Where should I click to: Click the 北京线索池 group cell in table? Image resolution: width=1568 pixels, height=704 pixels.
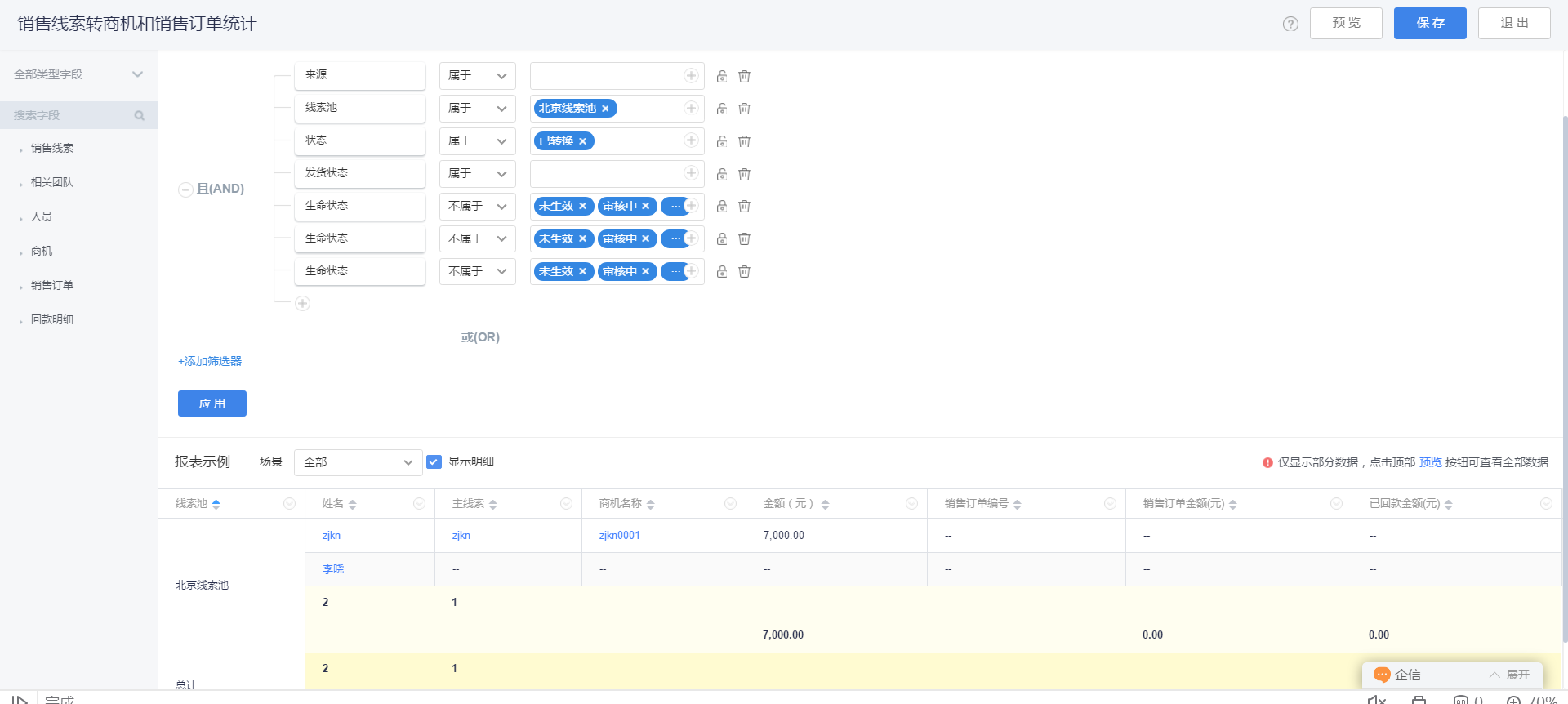pyautogui.click(x=231, y=586)
